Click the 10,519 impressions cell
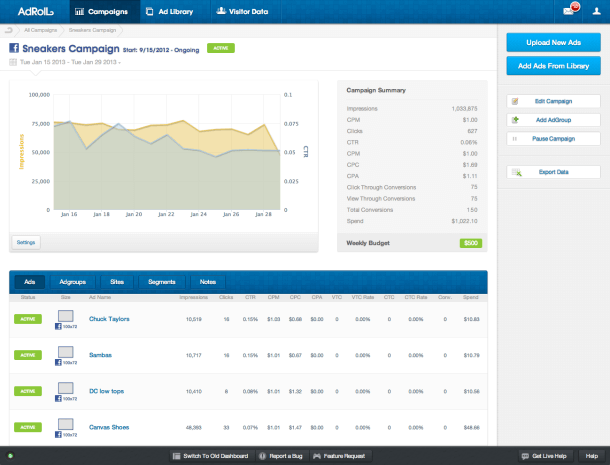This screenshot has height=465, width=610. pos(194,319)
